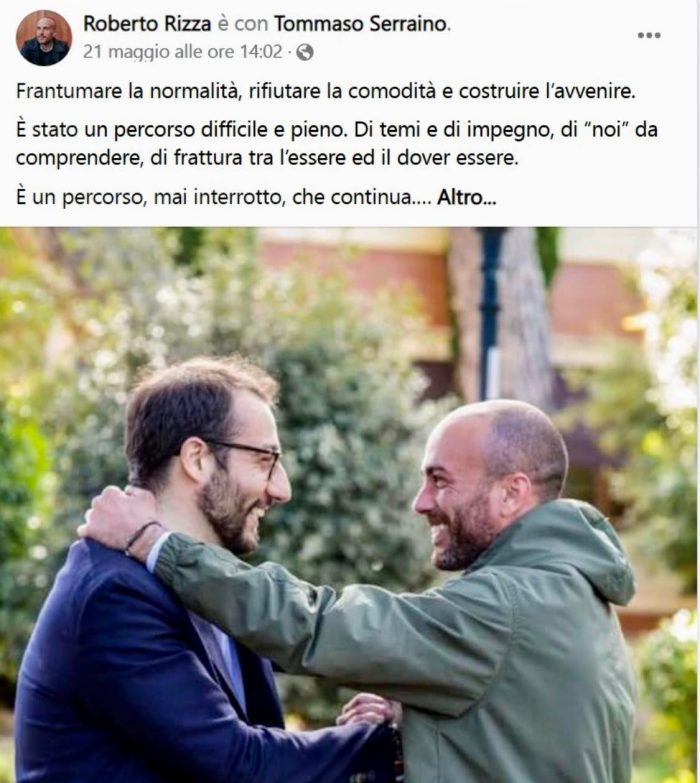Click the blue suit jacket in photo
The height and width of the screenshot is (783, 700).
pyautogui.click(x=150, y=674)
